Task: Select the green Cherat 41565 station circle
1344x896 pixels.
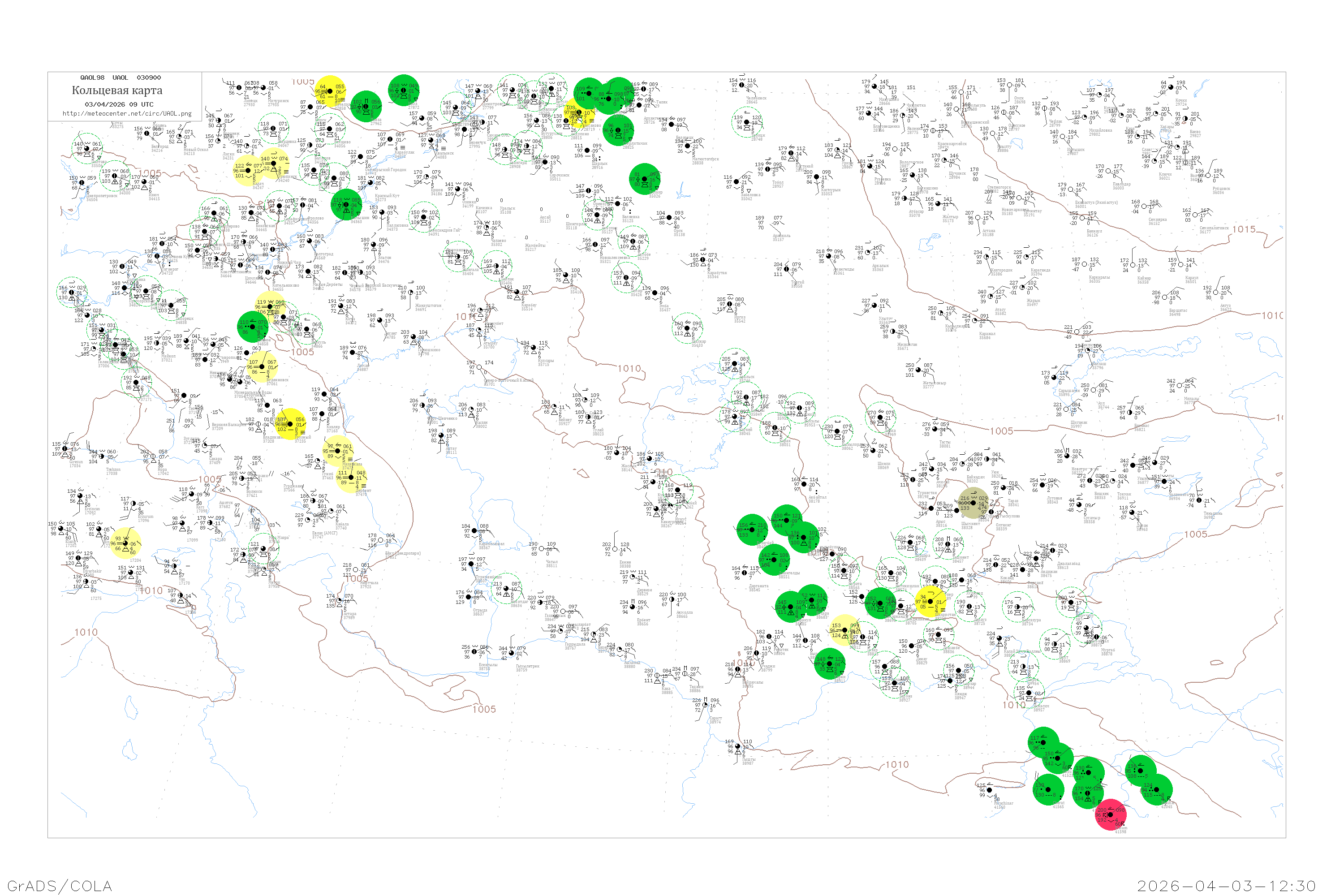Action: tap(1048, 791)
